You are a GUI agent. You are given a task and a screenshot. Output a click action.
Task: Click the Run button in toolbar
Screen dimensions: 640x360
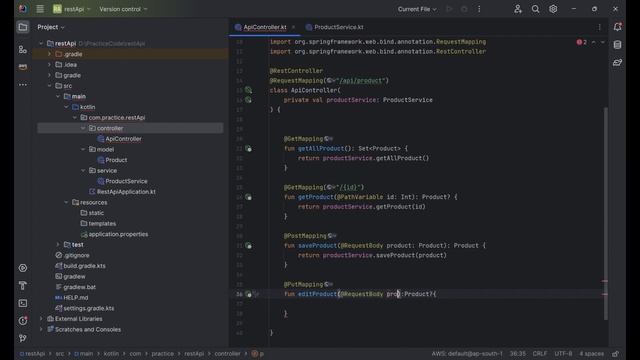pos(449,9)
